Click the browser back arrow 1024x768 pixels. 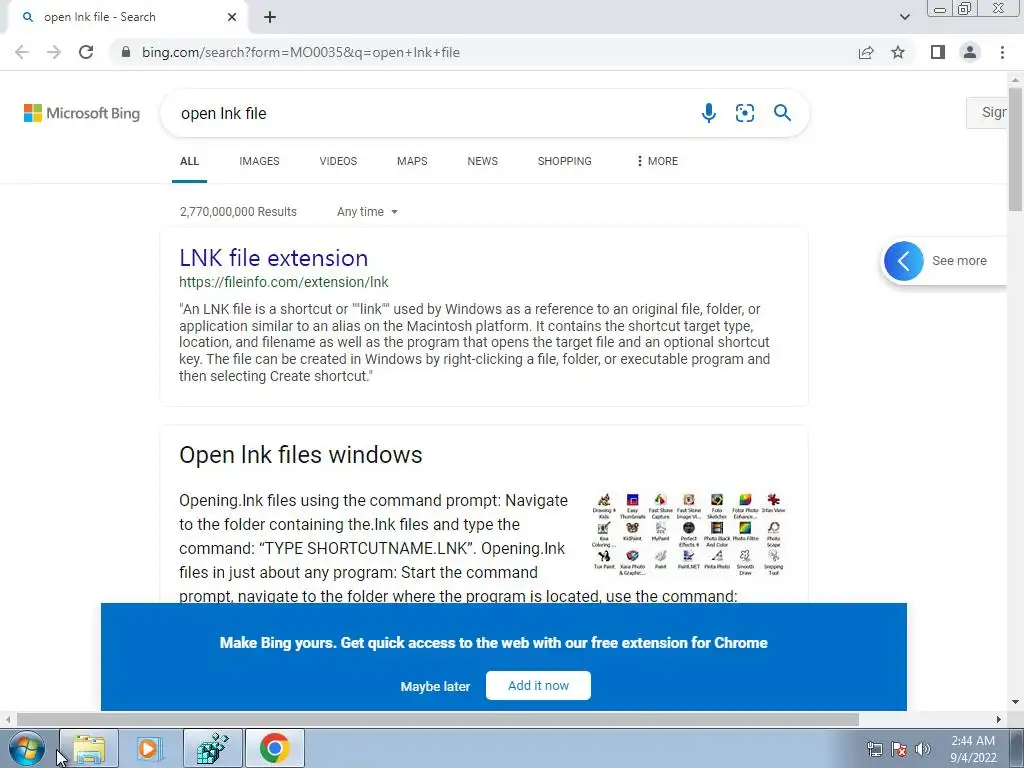[x=22, y=52]
